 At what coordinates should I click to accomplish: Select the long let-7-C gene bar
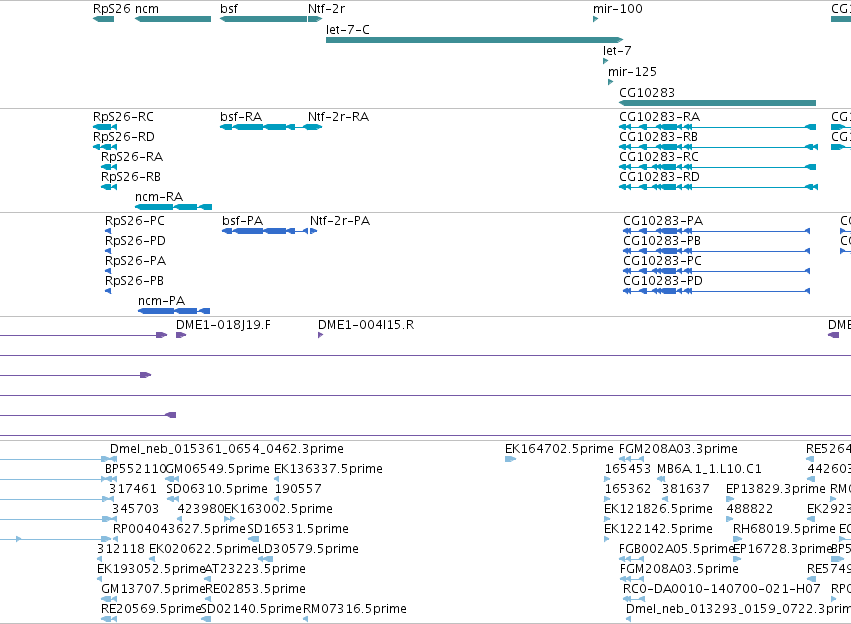click(474, 40)
